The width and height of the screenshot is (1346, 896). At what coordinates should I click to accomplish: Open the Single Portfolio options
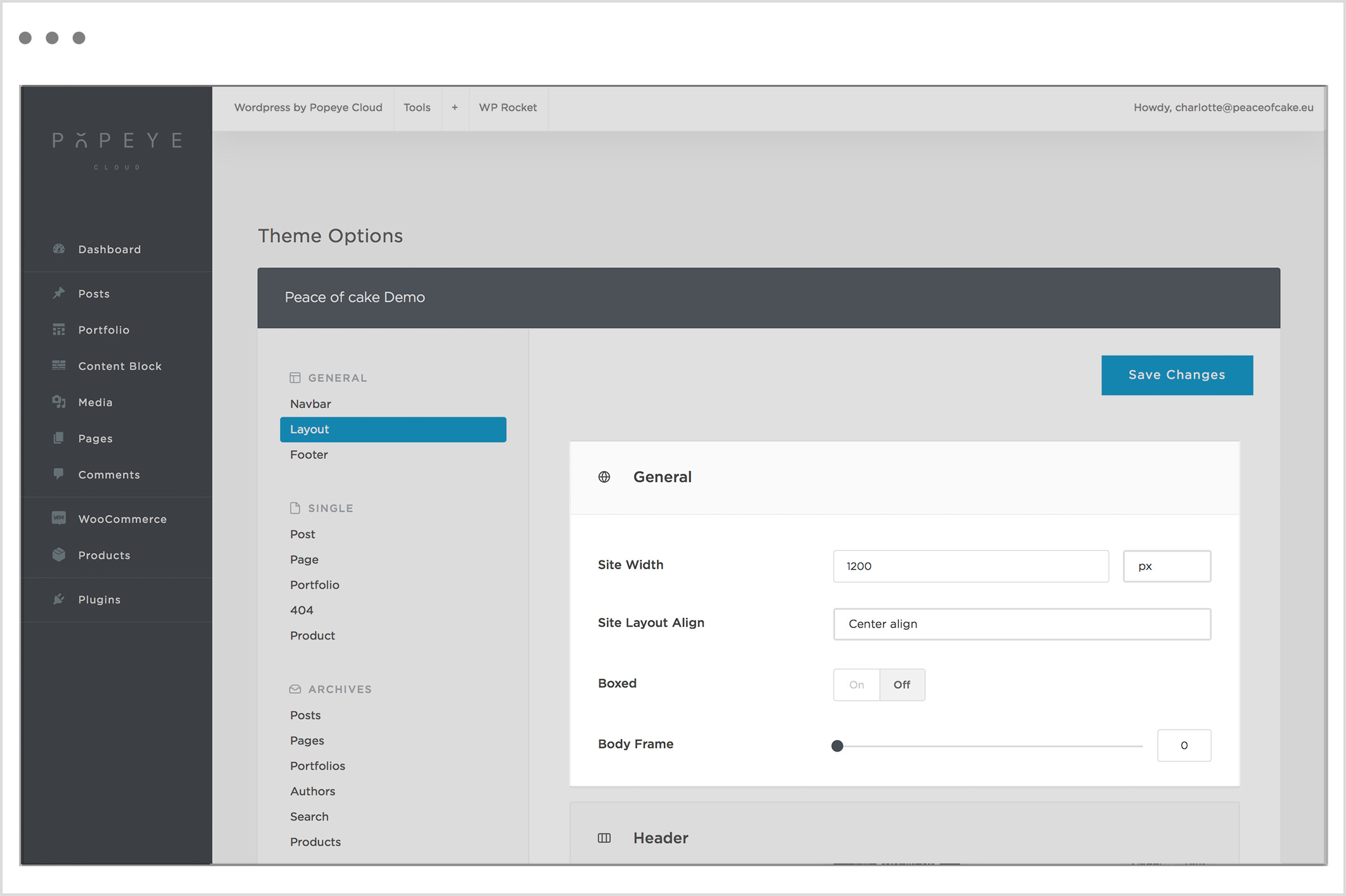coord(315,585)
